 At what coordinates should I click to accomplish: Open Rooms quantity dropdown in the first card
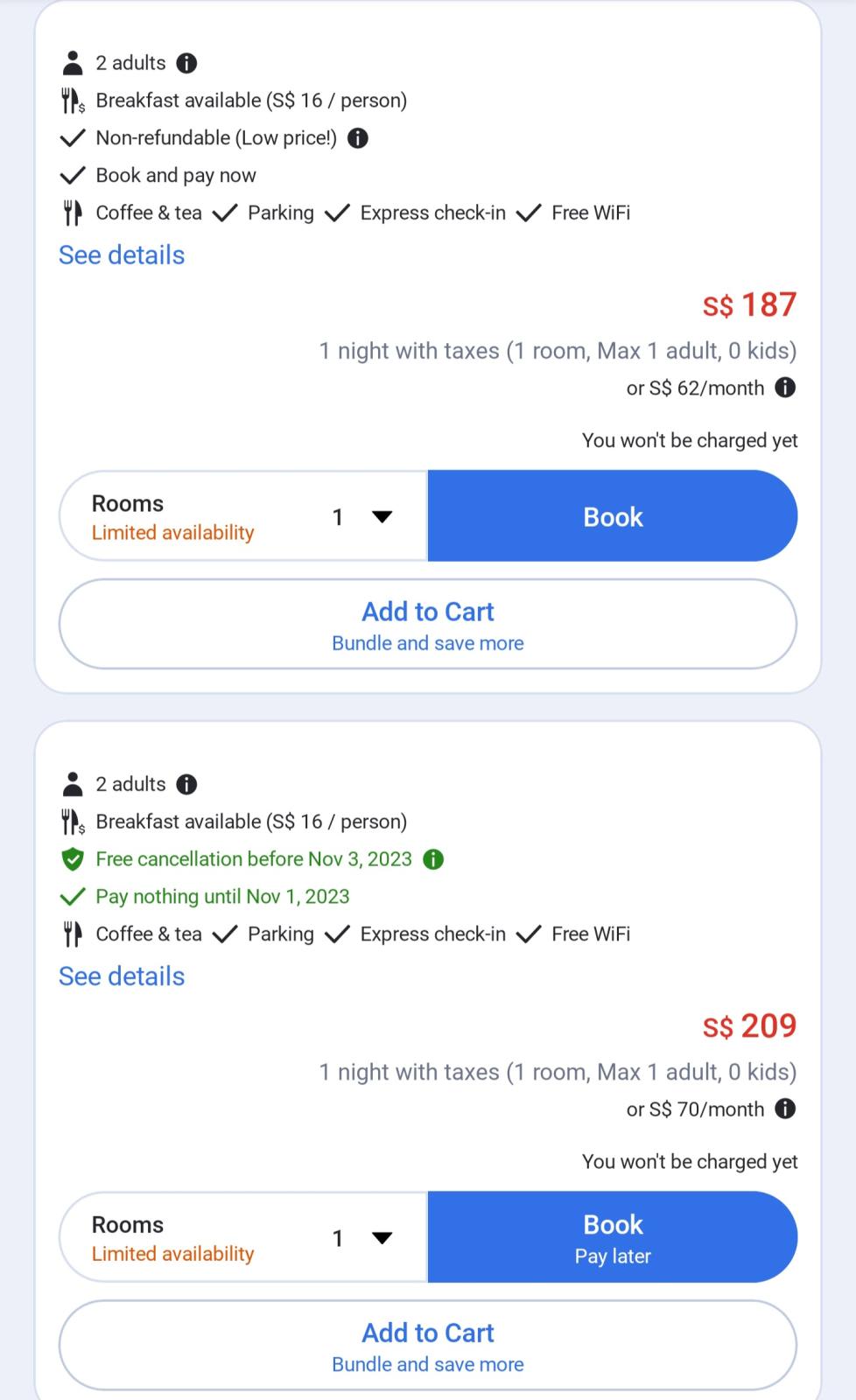(243, 517)
